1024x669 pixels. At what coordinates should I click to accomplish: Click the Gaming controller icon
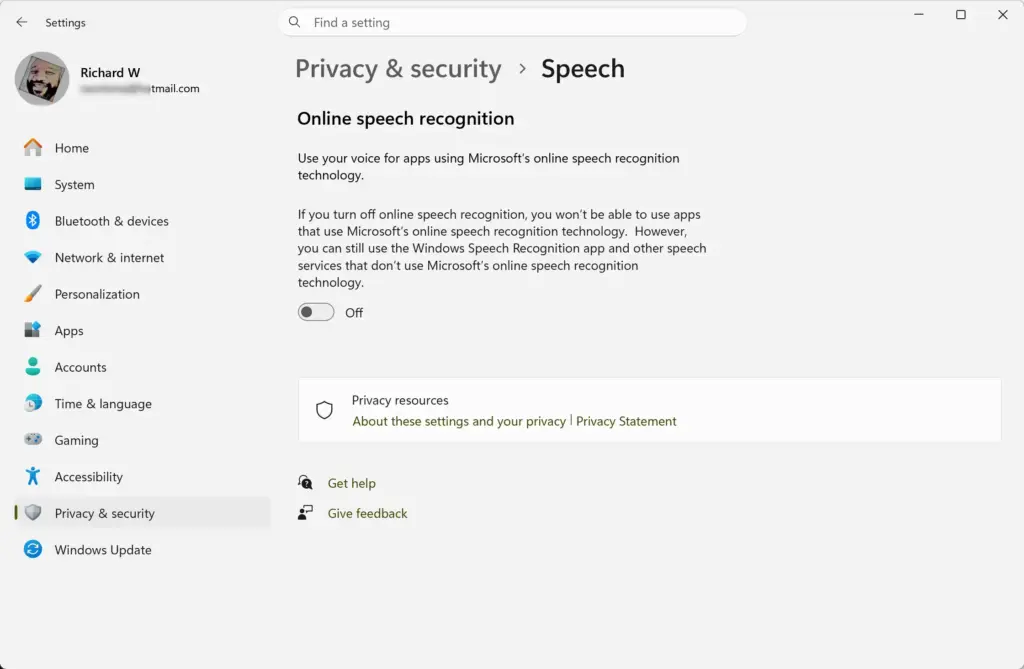pyautogui.click(x=33, y=440)
